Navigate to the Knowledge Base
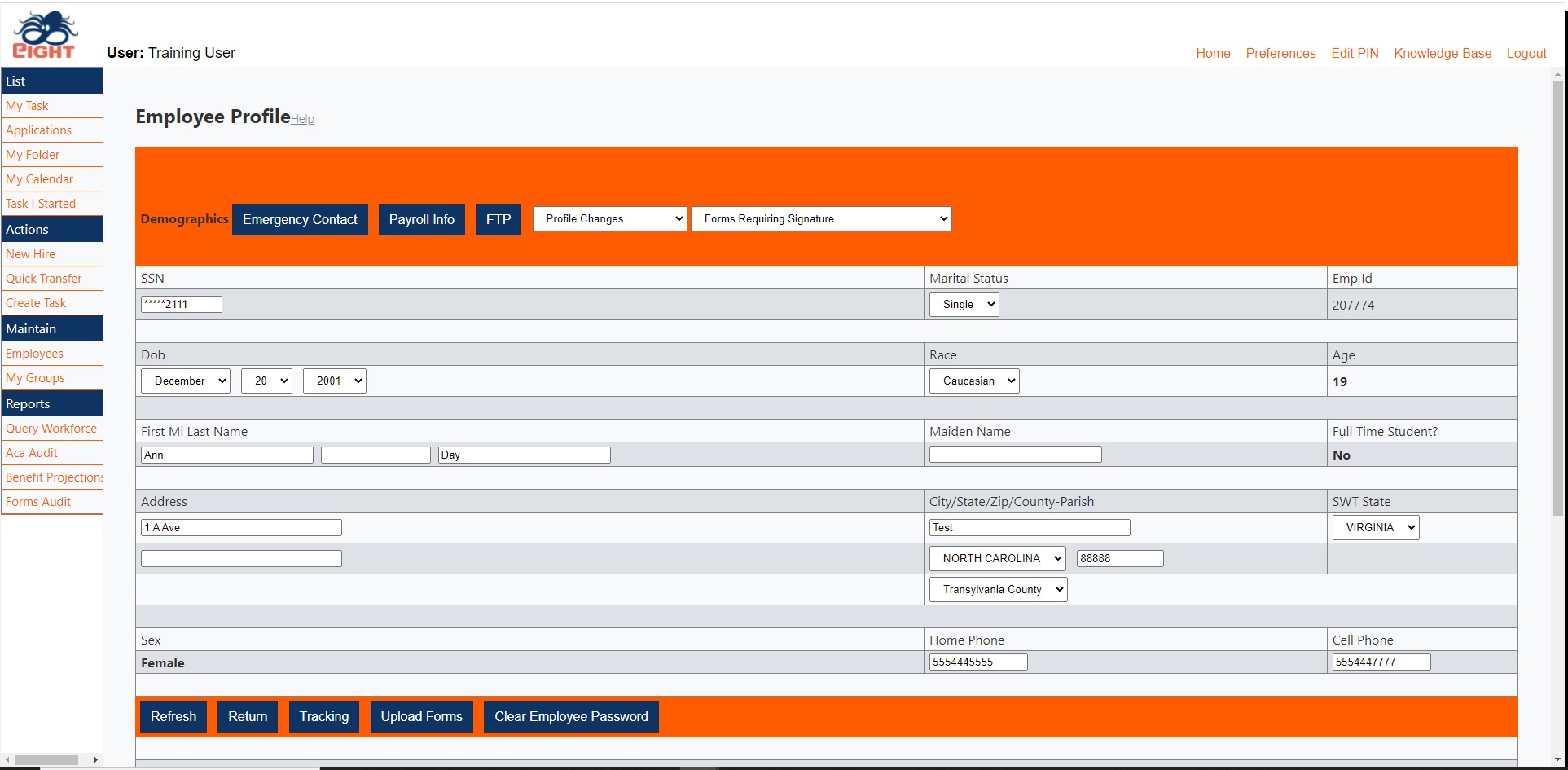The width and height of the screenshot is (1568, 770). [x=1442, y=53]
